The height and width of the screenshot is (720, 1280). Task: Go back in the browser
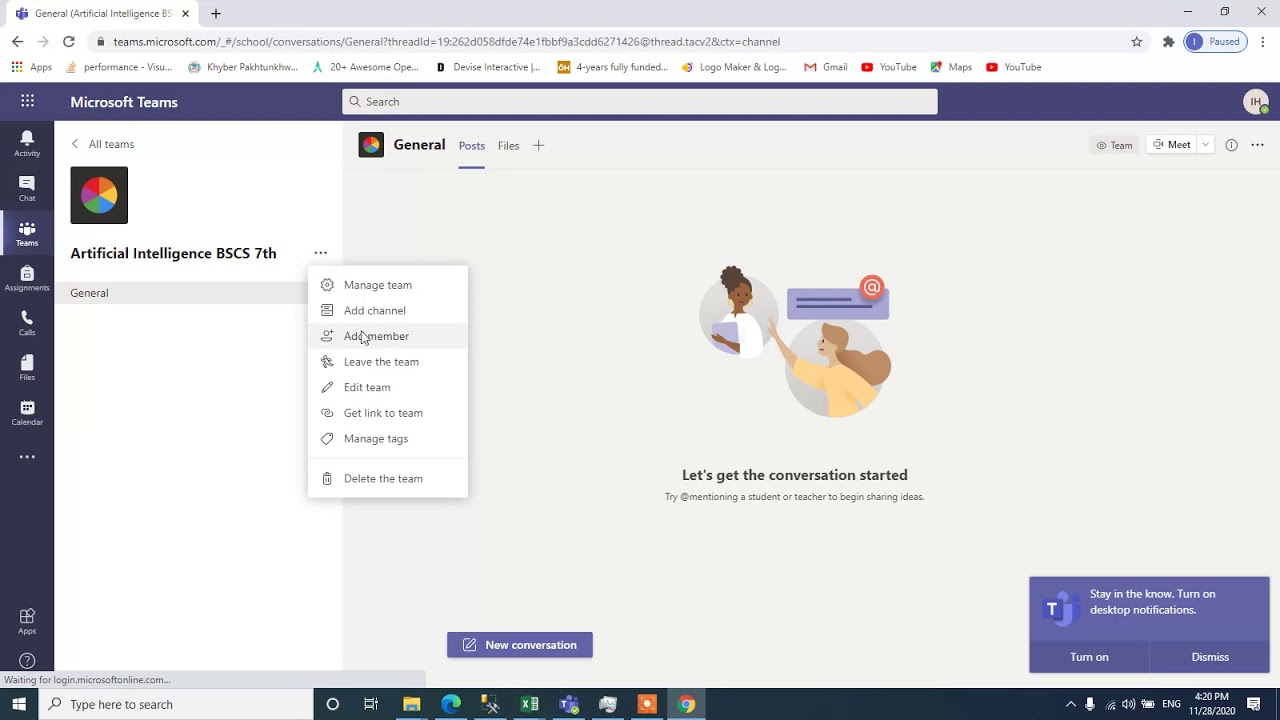[17, 42]
